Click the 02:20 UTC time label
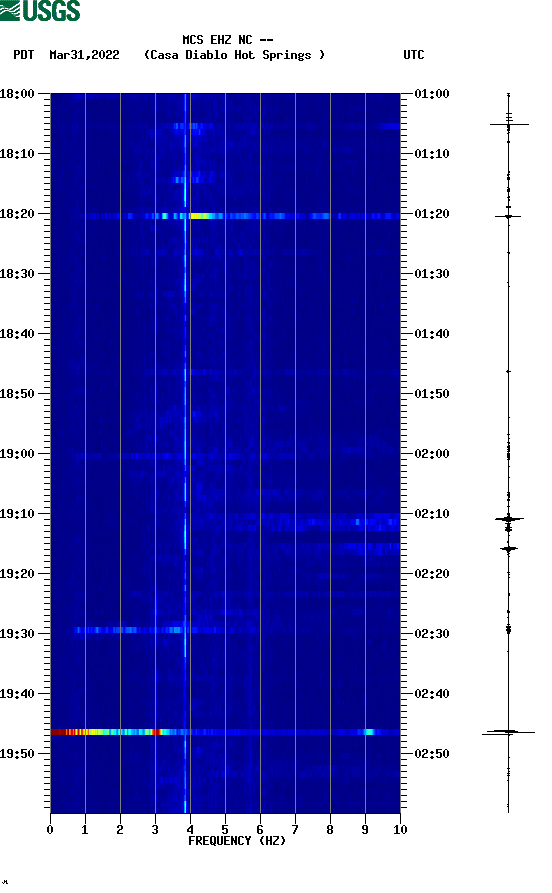 [432, 574]
